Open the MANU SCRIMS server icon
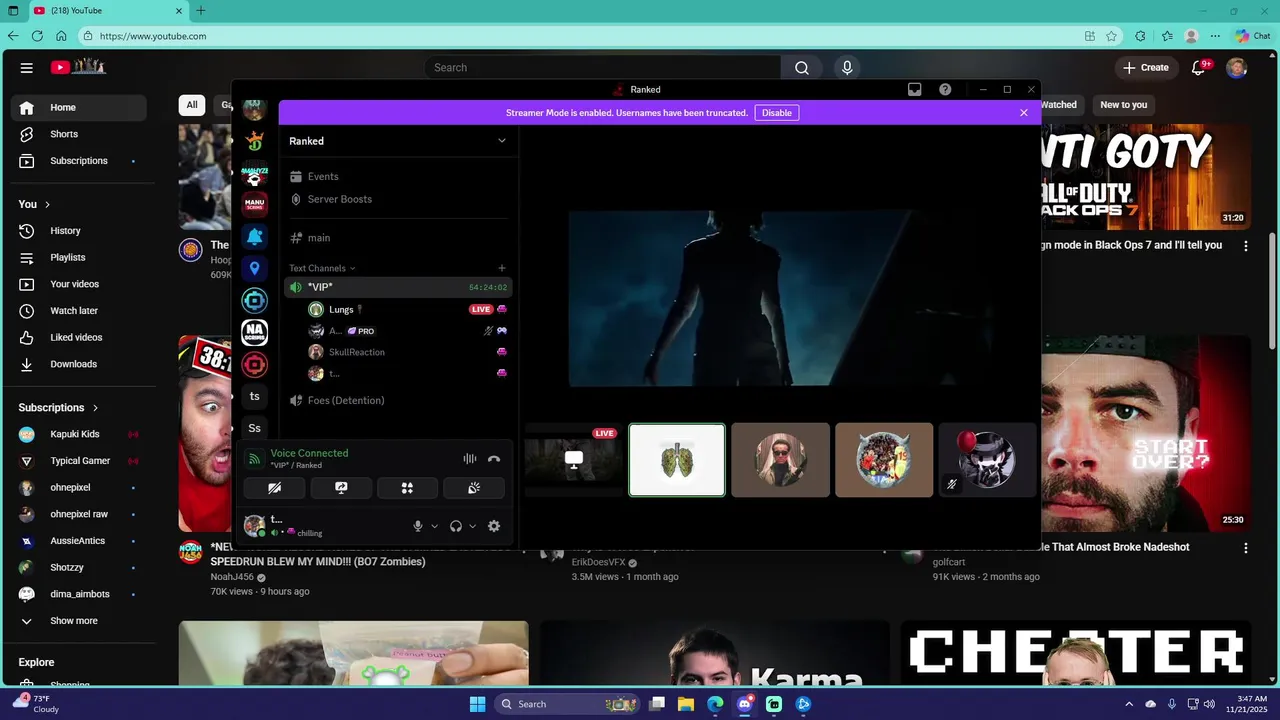 coord(255,204)
